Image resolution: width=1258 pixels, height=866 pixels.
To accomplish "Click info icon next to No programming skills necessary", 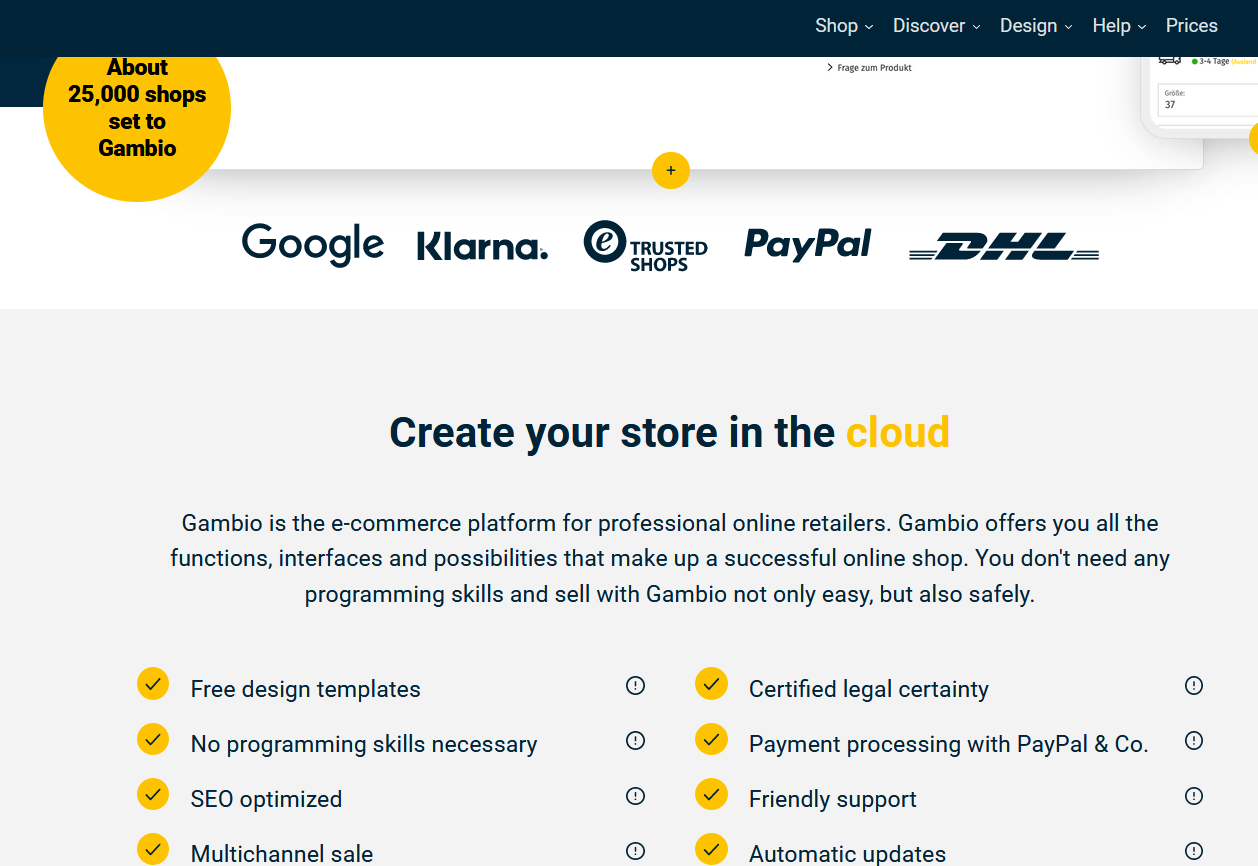I will (x=635, y=741).
